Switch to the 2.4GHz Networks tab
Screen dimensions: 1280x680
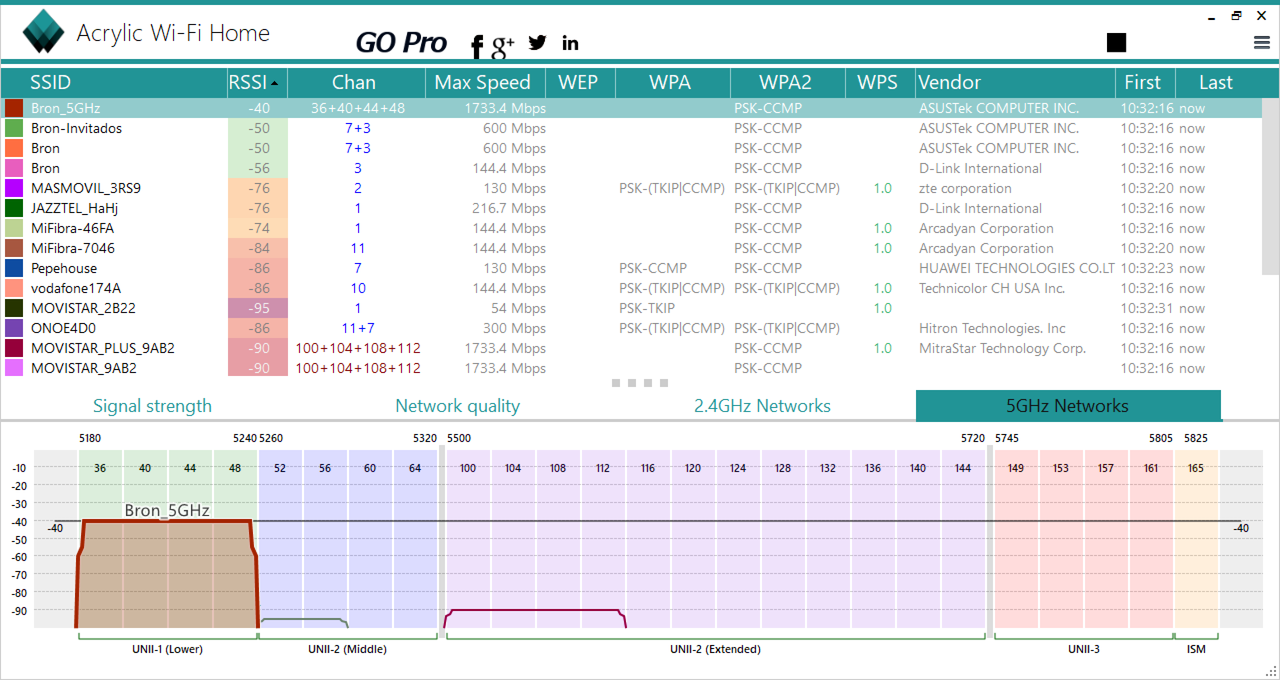tap(762, 406)
